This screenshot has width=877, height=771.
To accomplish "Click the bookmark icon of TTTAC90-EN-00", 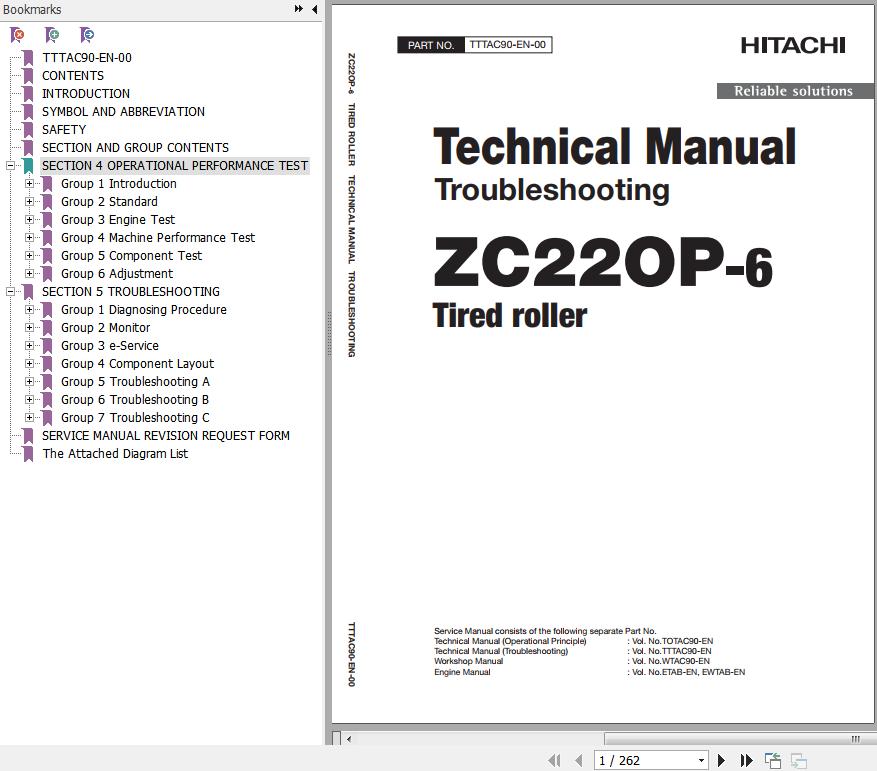I will point(28,58).
